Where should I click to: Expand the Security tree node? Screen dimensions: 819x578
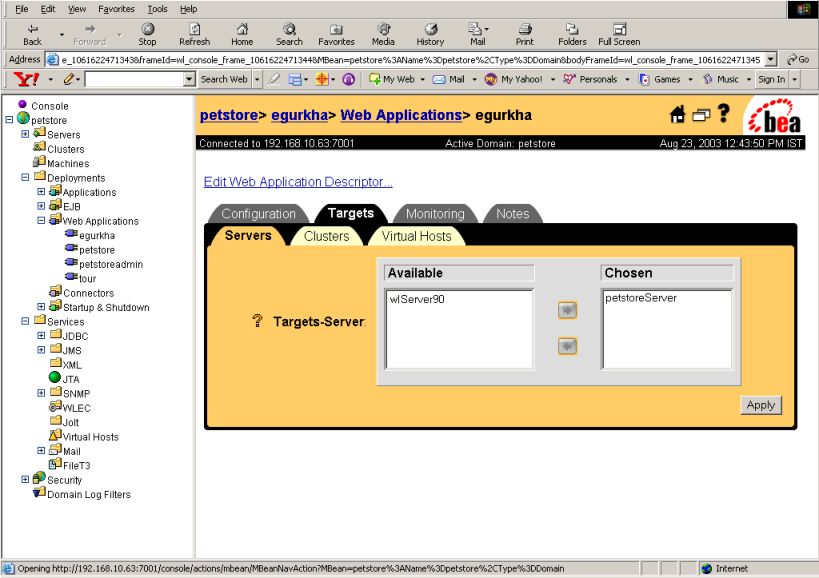25,479
